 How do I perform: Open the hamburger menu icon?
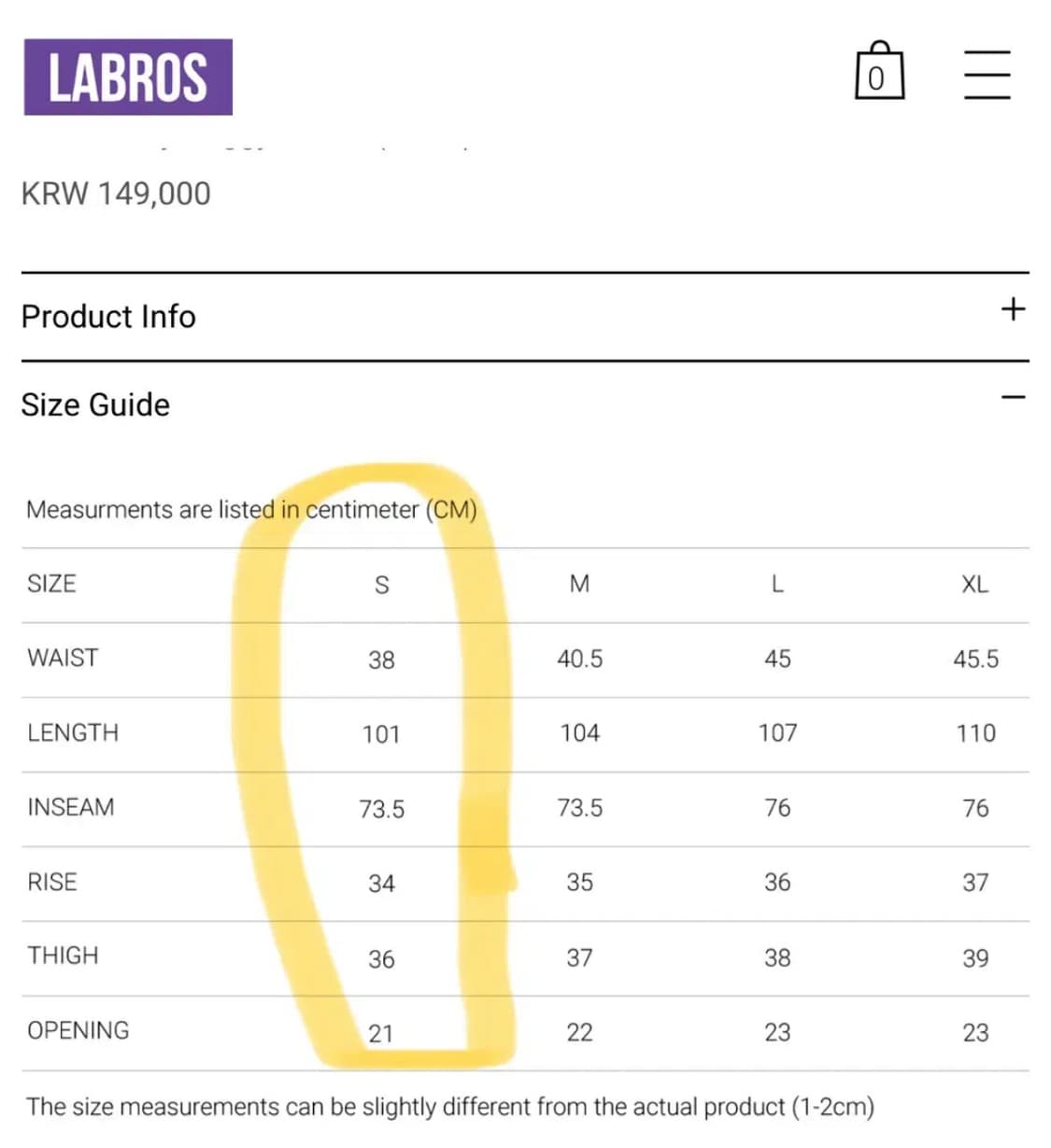(x=987, y=75)
